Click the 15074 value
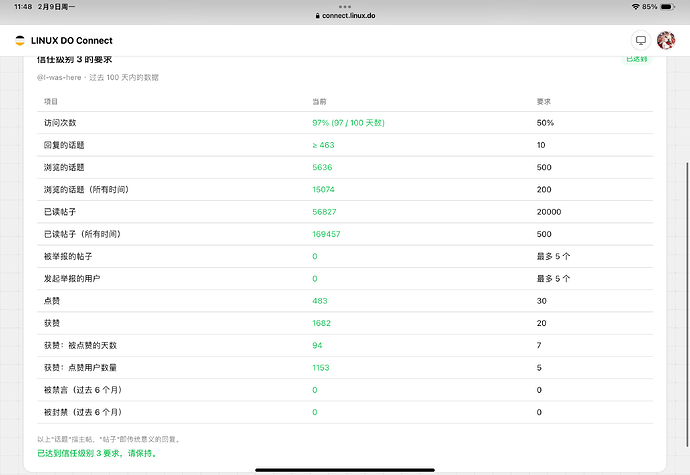690x475 pixels. tap(323, 190)
